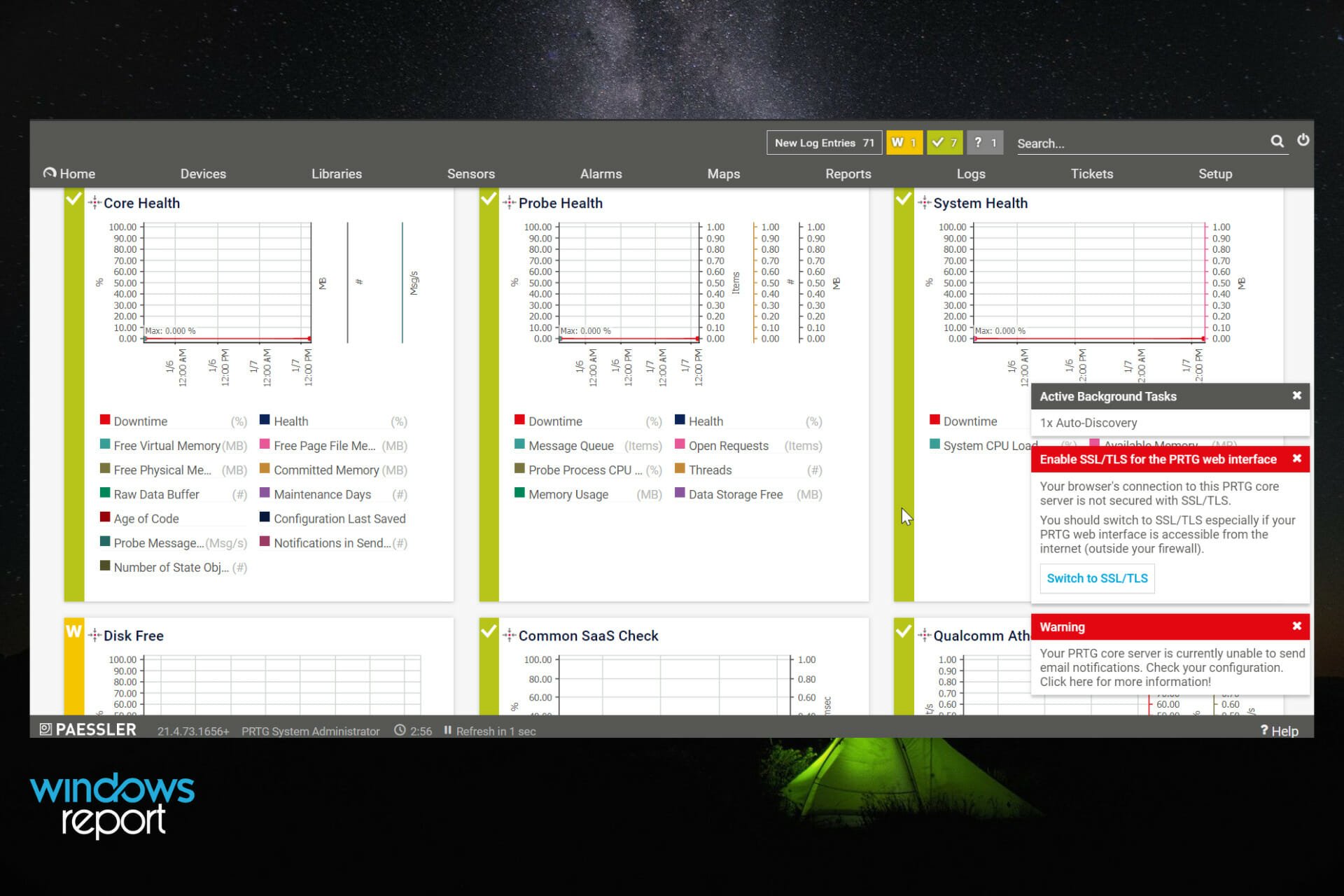Click PRTG System Administrator user link
The width and height of the screenshot is (1344, 896).
(x=310, y=731)
